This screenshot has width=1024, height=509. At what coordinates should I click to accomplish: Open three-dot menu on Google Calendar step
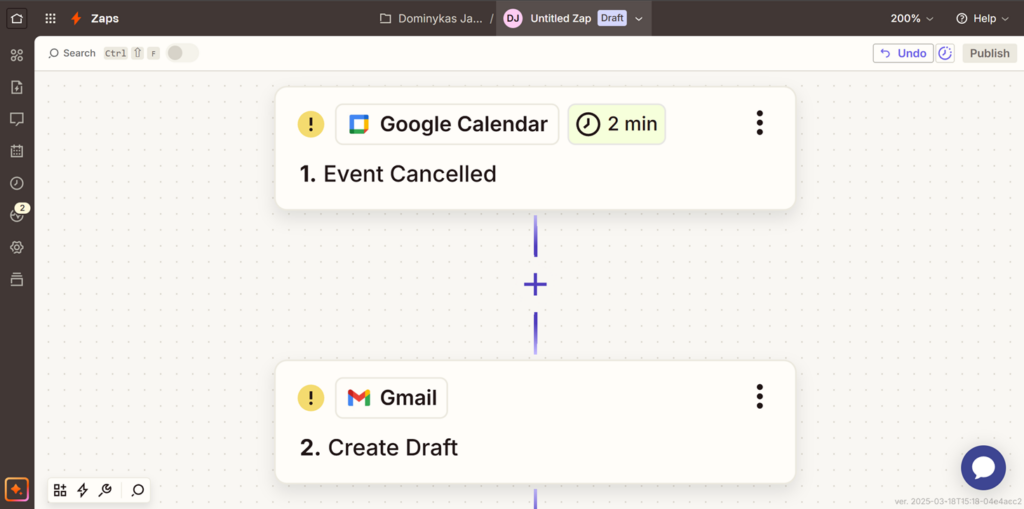pos(760,123)
